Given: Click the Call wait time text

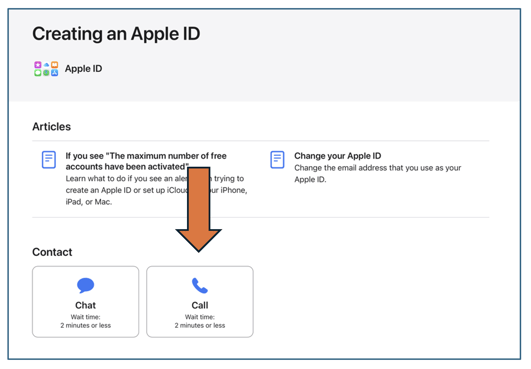Looking at the screenshot, I should tap(200, 321).
